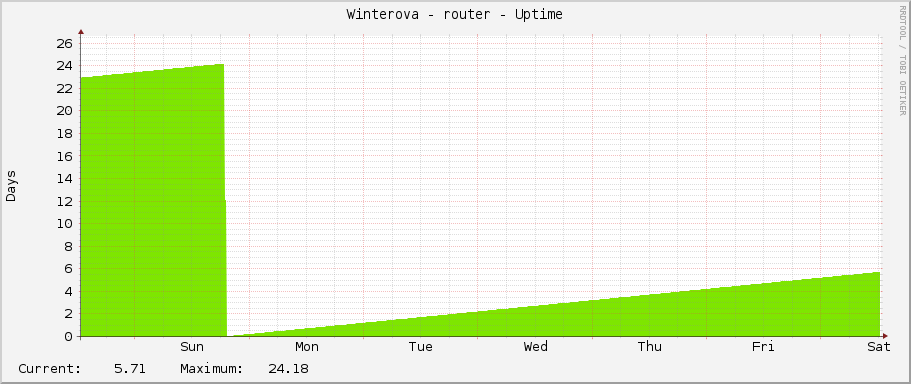Image resolution: width=911 pixels, height=384 pixels.
Task: Click the current value '5.71'
Action: tap(130, 368)
